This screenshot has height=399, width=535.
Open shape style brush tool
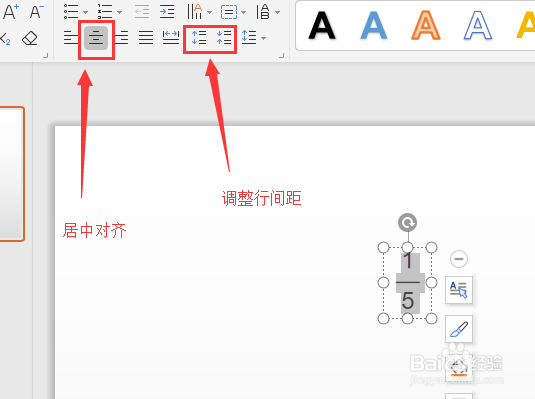click(x=459, y=329)
